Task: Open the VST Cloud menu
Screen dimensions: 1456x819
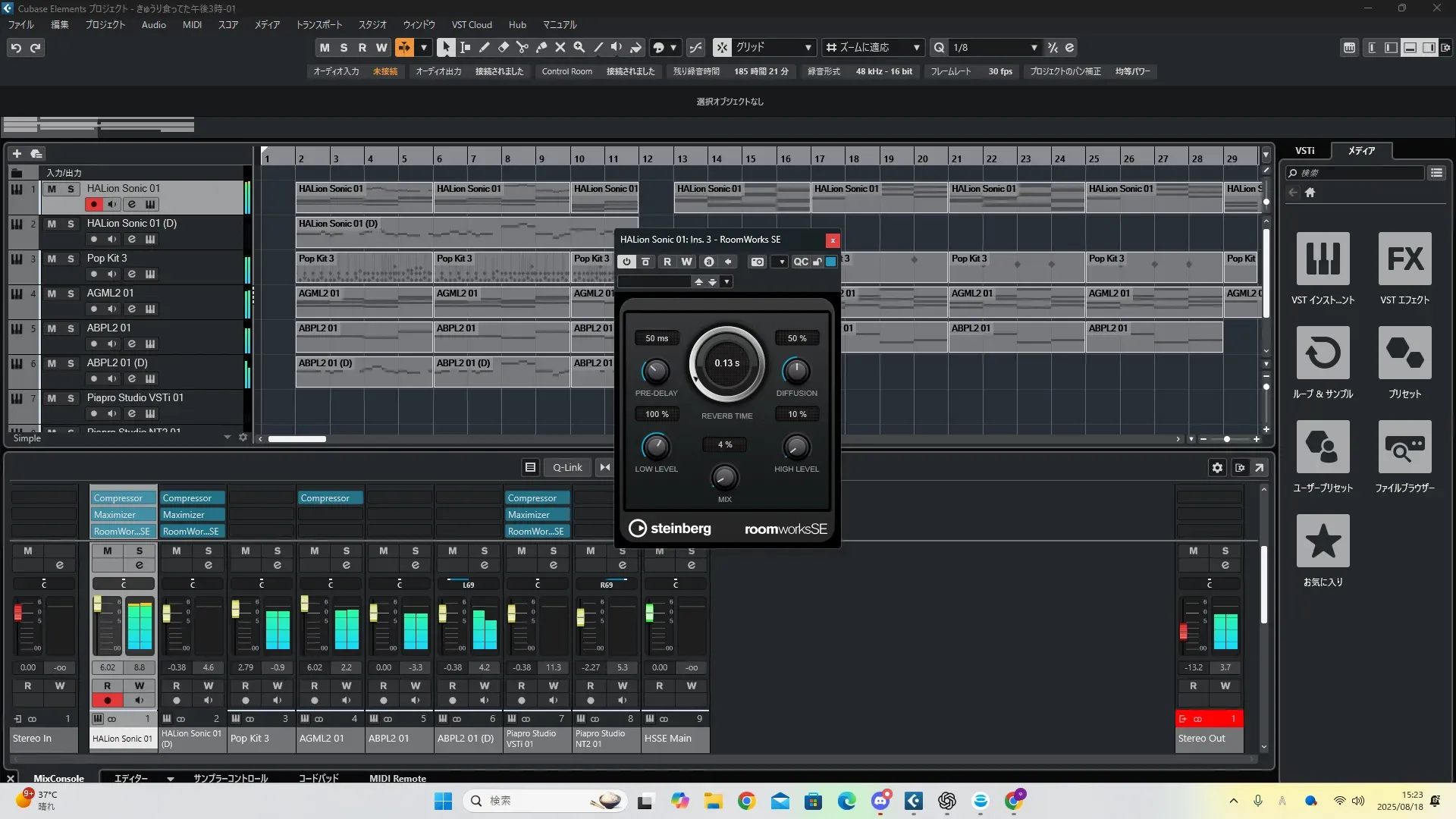Action: pyautogui.click(x=471, y=24)
